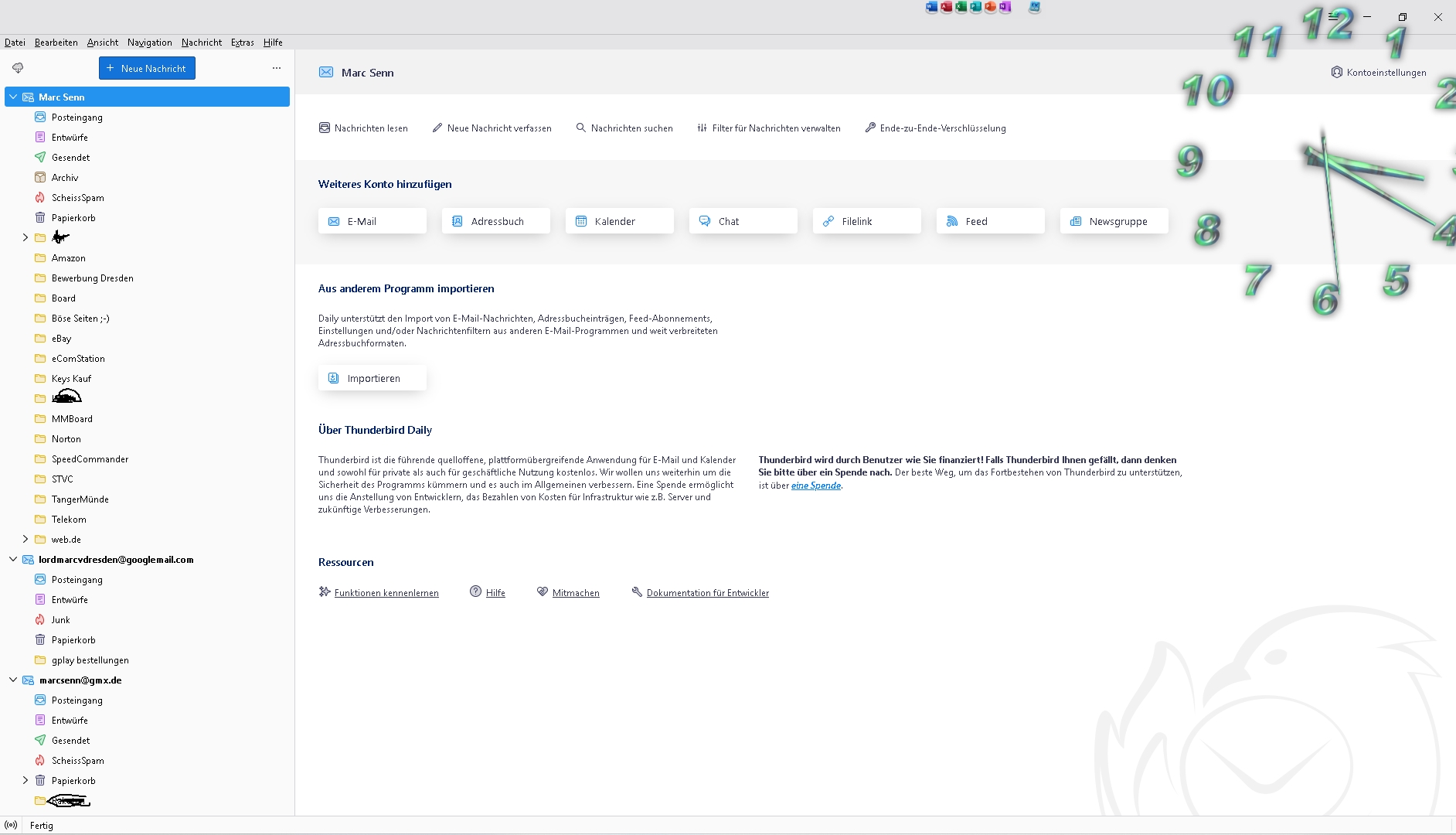
Task: Click the Archiv folder's box icon
Action: point(40,177)
